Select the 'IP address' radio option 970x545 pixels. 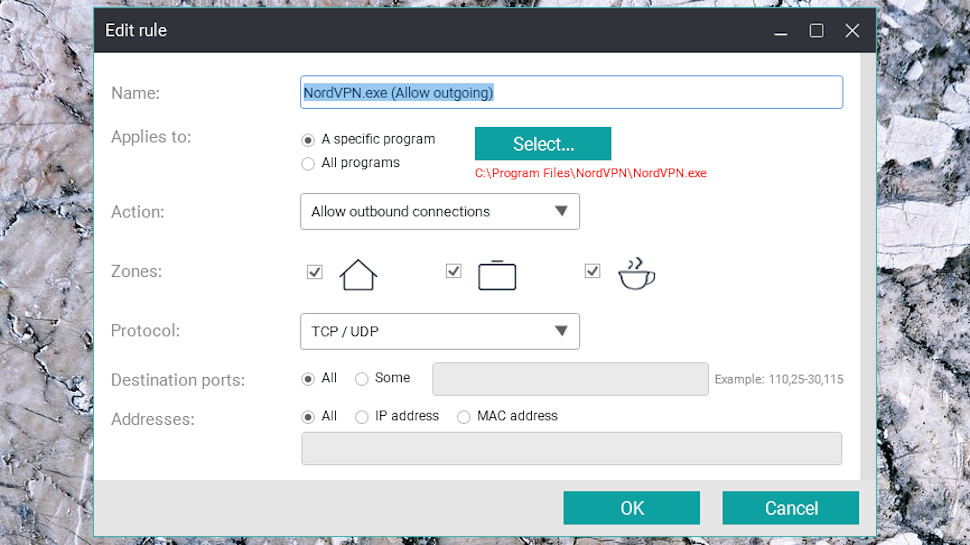(x=362, y=417)
